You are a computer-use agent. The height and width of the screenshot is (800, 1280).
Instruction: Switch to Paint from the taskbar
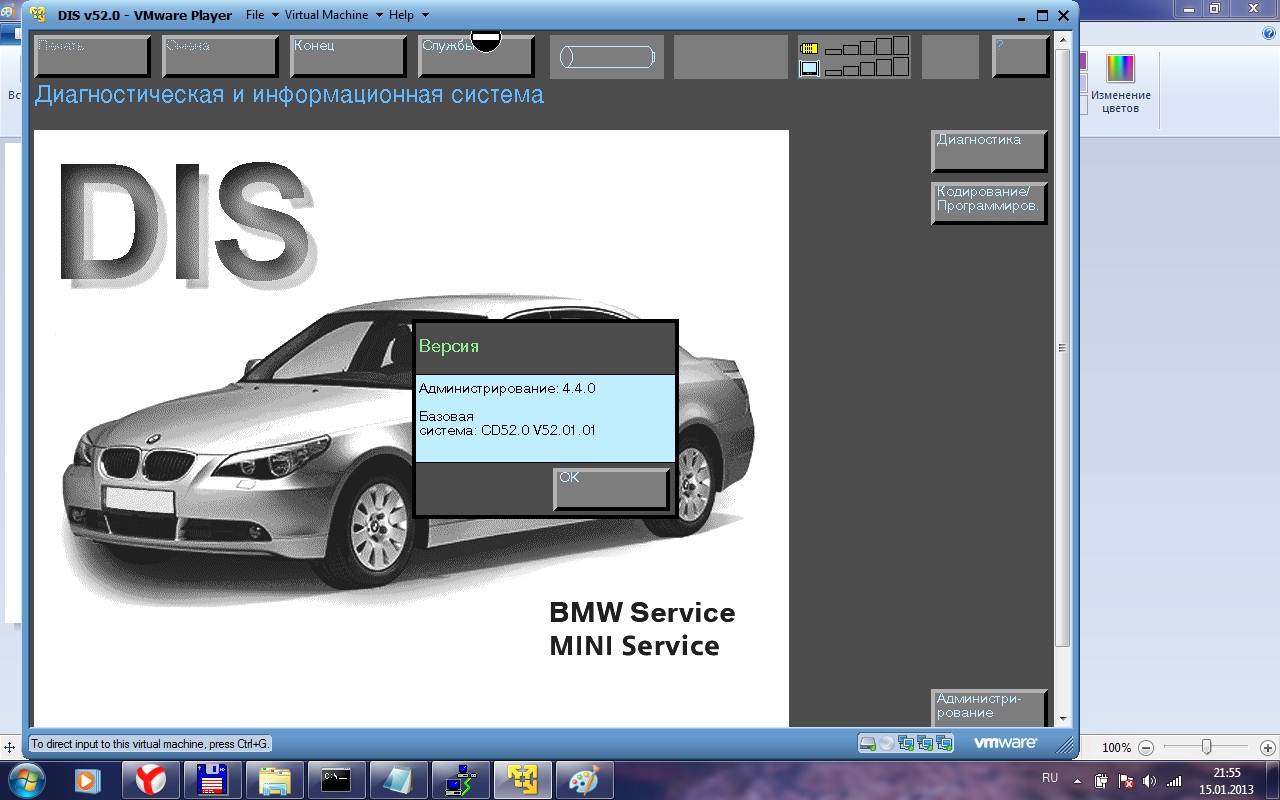point(583,780)
